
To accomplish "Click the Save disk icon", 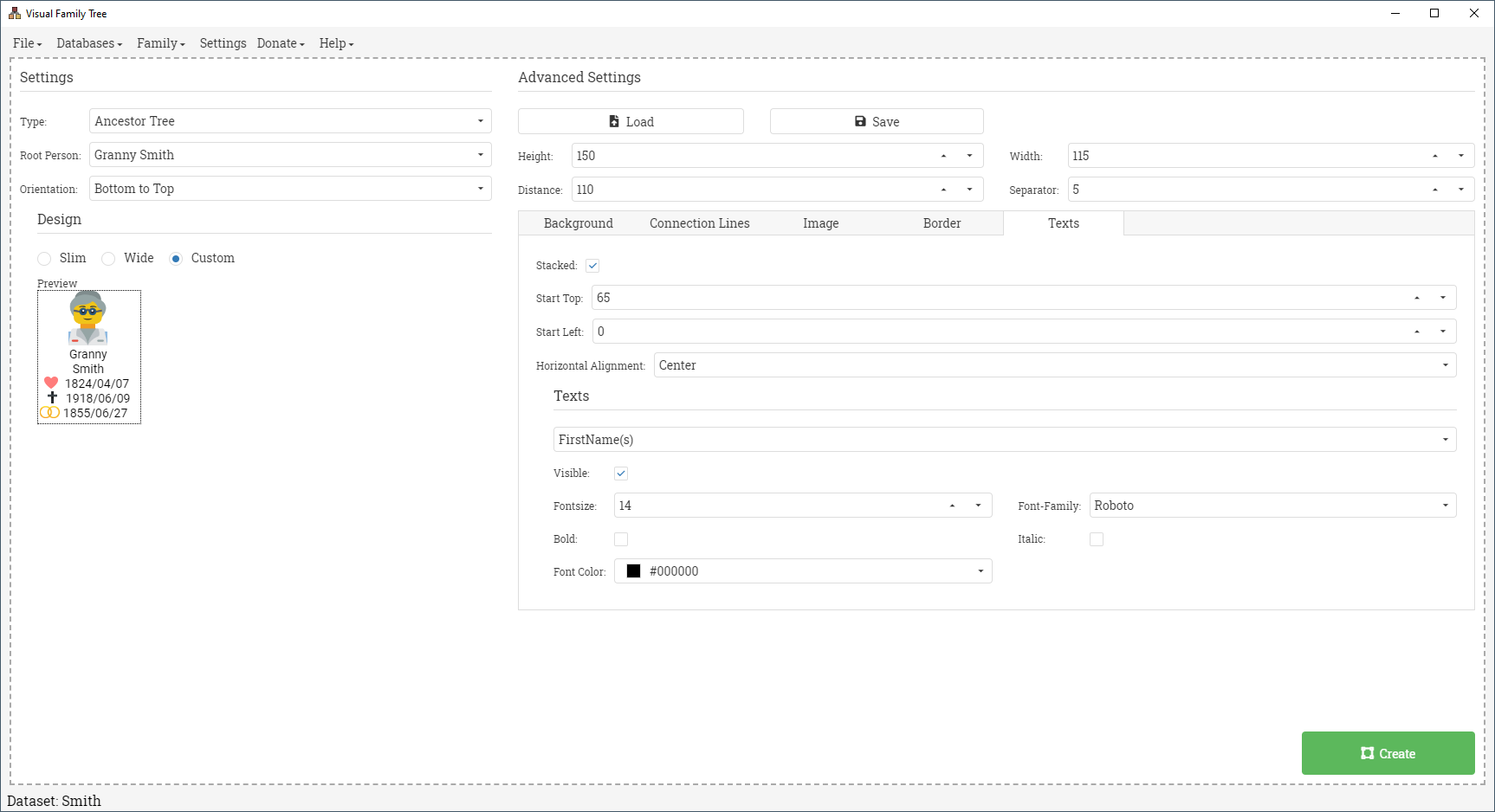I will pos(860,121).
